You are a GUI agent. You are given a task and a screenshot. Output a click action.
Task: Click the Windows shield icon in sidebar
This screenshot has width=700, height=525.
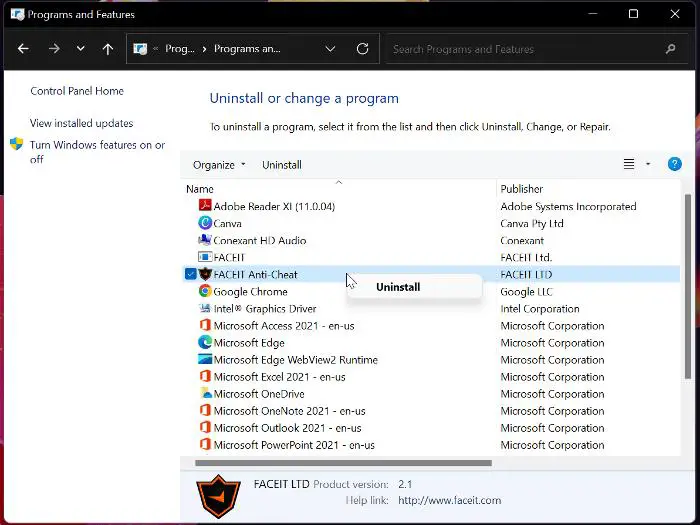click(x=17, y=144)
